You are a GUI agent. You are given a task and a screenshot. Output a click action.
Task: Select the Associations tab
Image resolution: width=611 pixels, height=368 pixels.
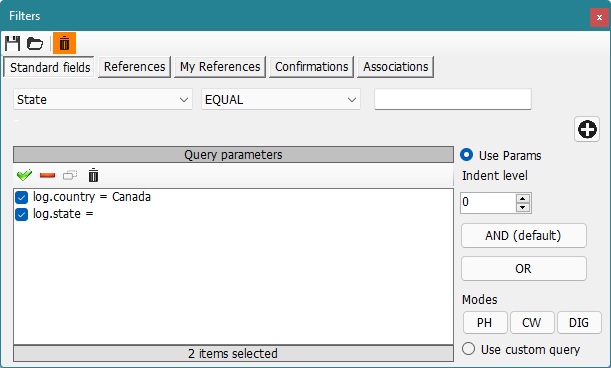click(x=396, y=67)
